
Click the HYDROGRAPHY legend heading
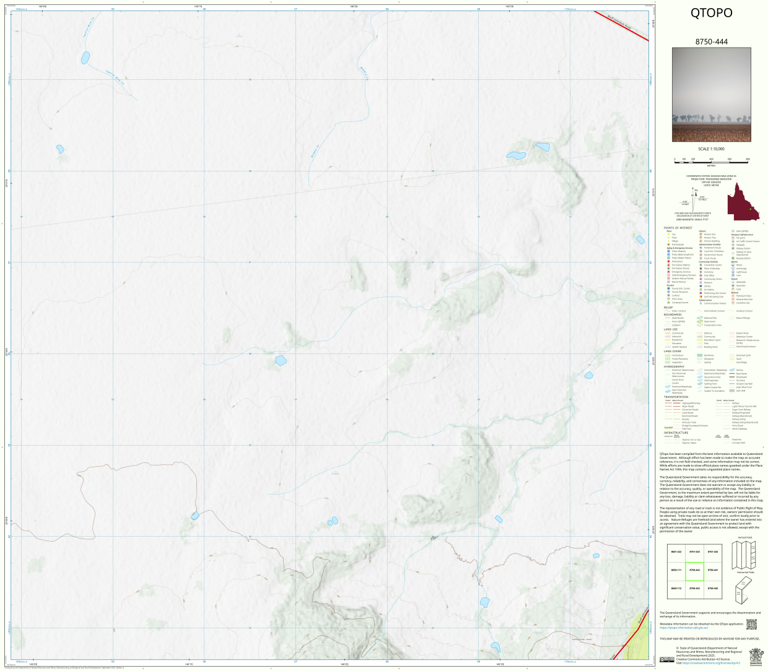(674, 366)
